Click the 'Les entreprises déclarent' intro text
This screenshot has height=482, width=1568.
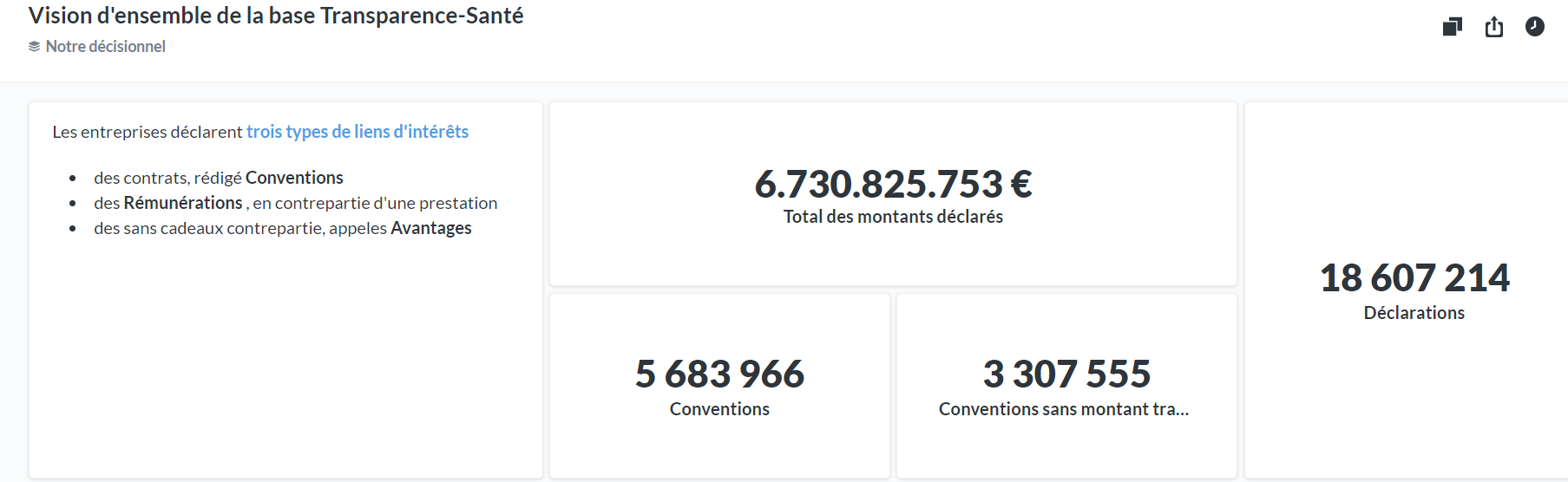coord(148,132)
